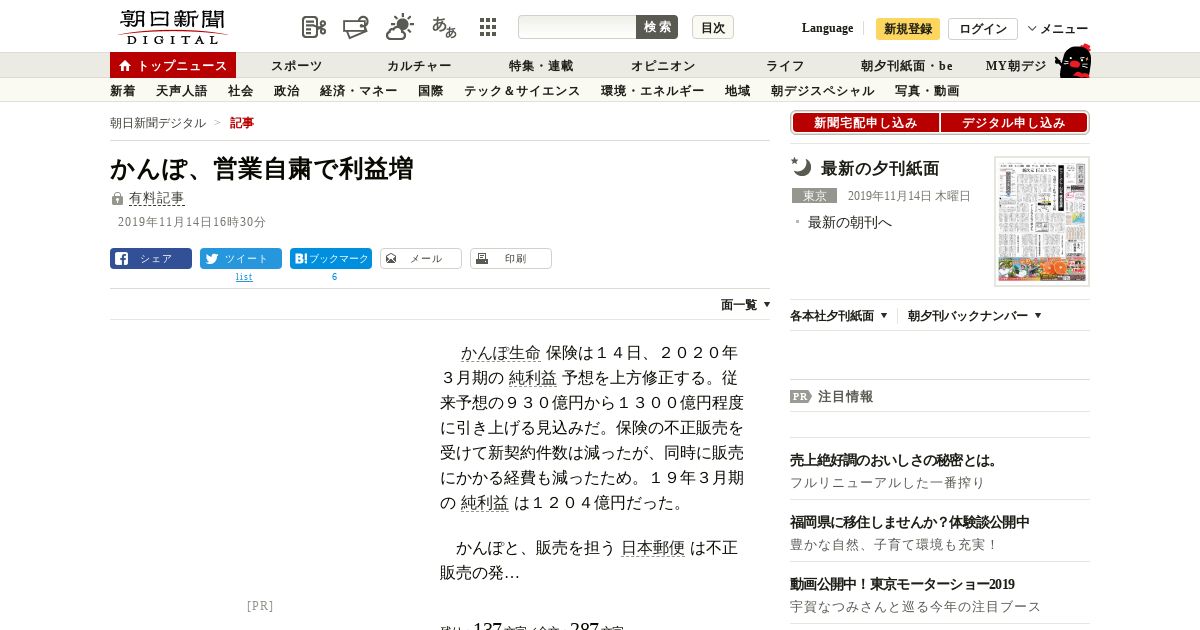
Task: Open MY朝デジ tab
Action: coord(1016,65)
